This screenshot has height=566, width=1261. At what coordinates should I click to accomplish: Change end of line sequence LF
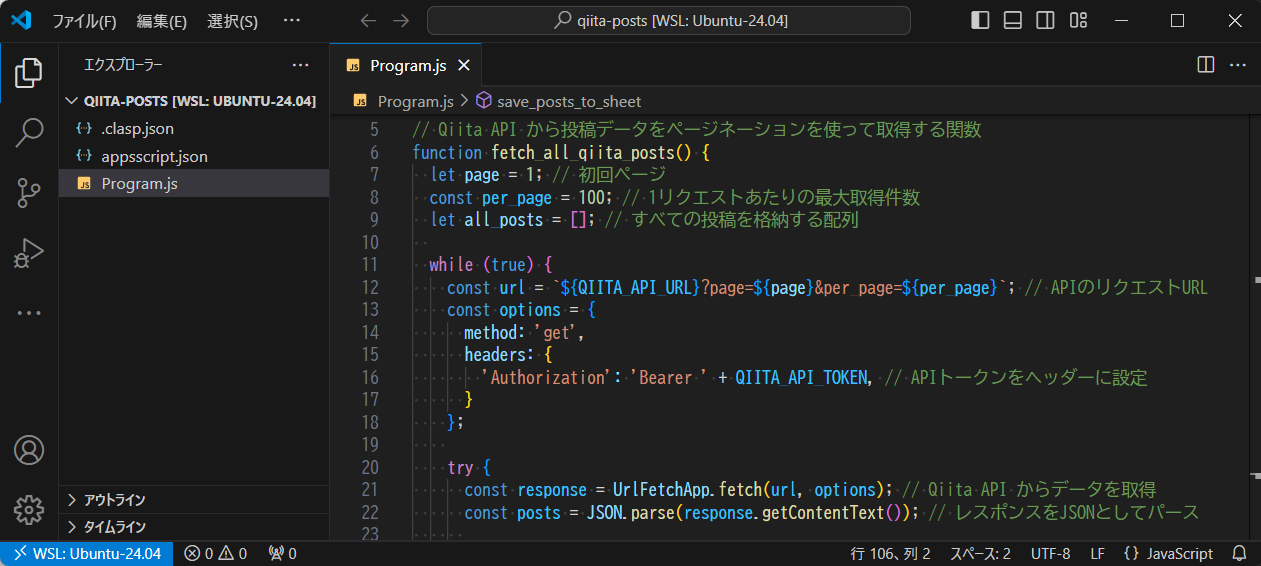pyautogui.click(x=1097, y=553)
